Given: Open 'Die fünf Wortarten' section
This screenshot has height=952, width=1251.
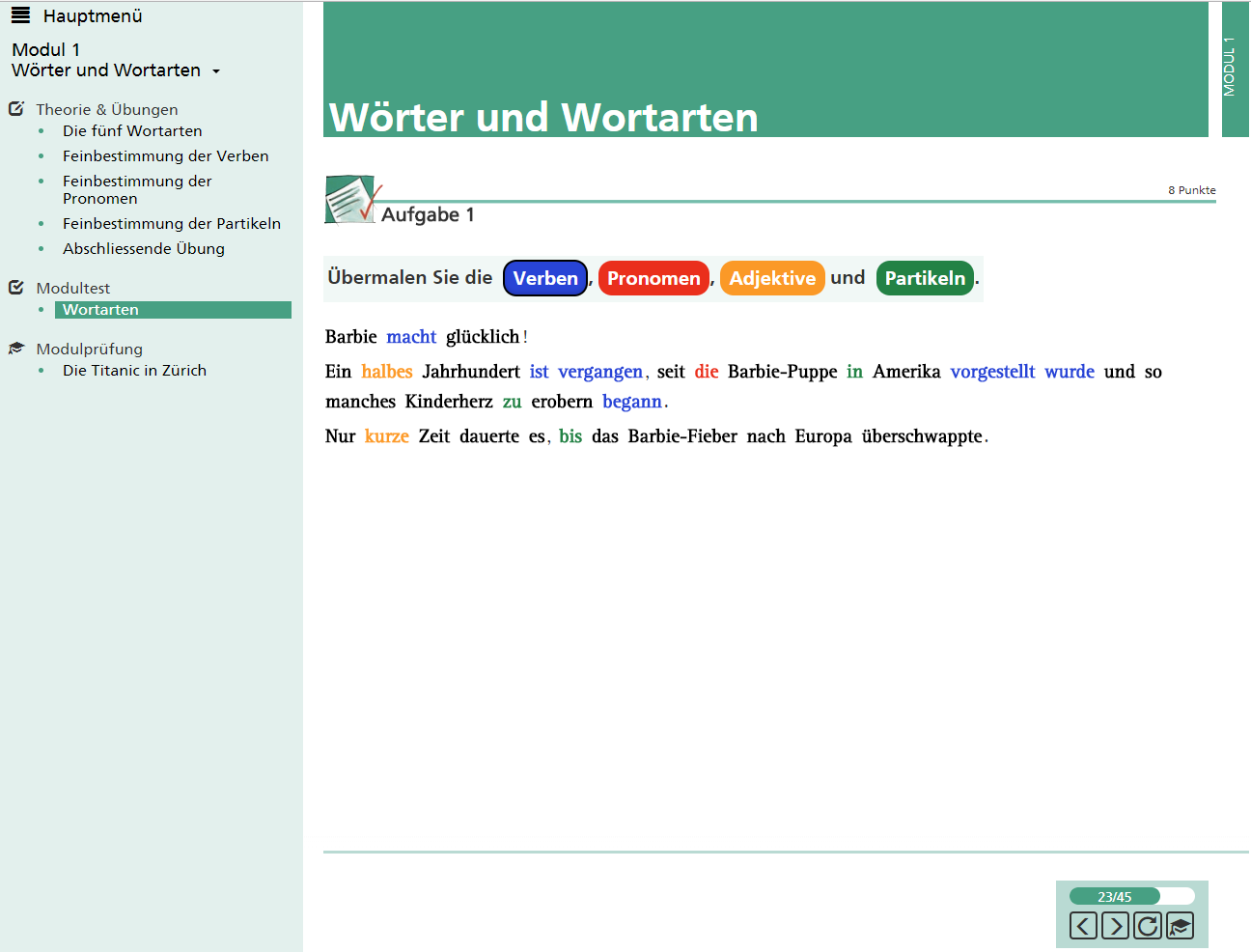Looking at the screenshot, I should click(132, 131).
